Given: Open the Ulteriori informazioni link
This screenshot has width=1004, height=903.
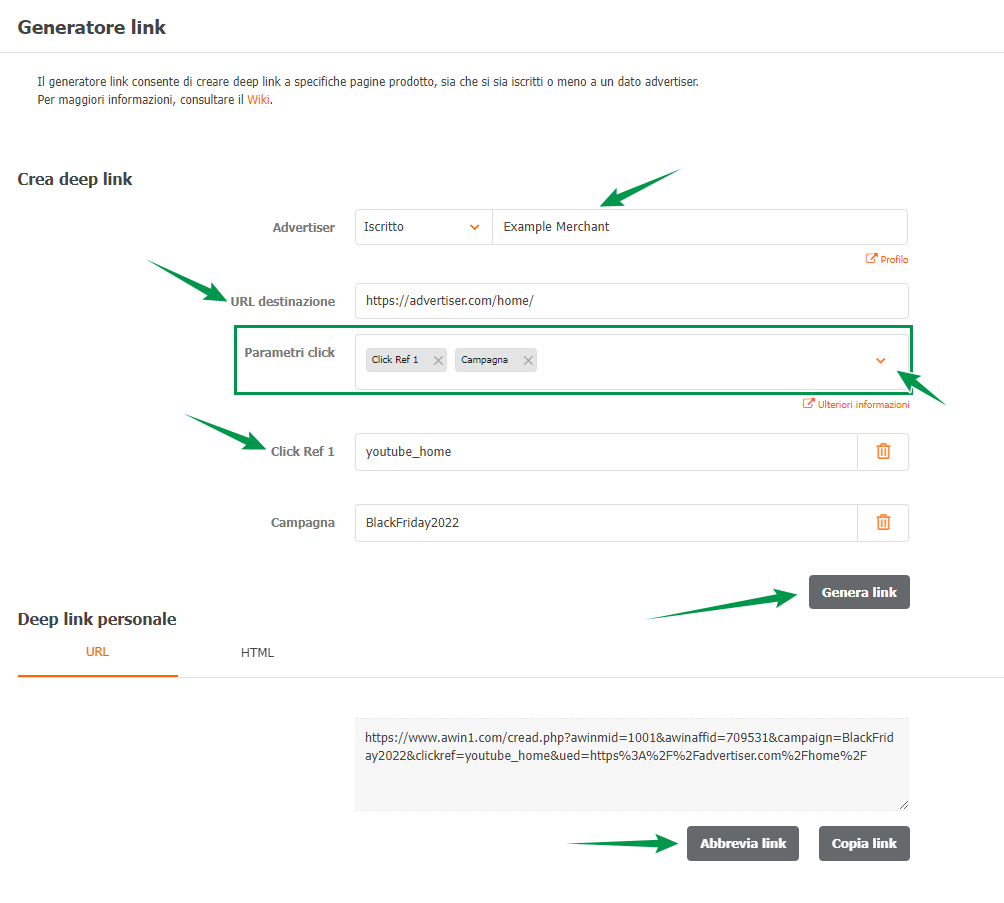Looking at the screenshot, I should click(x=864, y=405).
